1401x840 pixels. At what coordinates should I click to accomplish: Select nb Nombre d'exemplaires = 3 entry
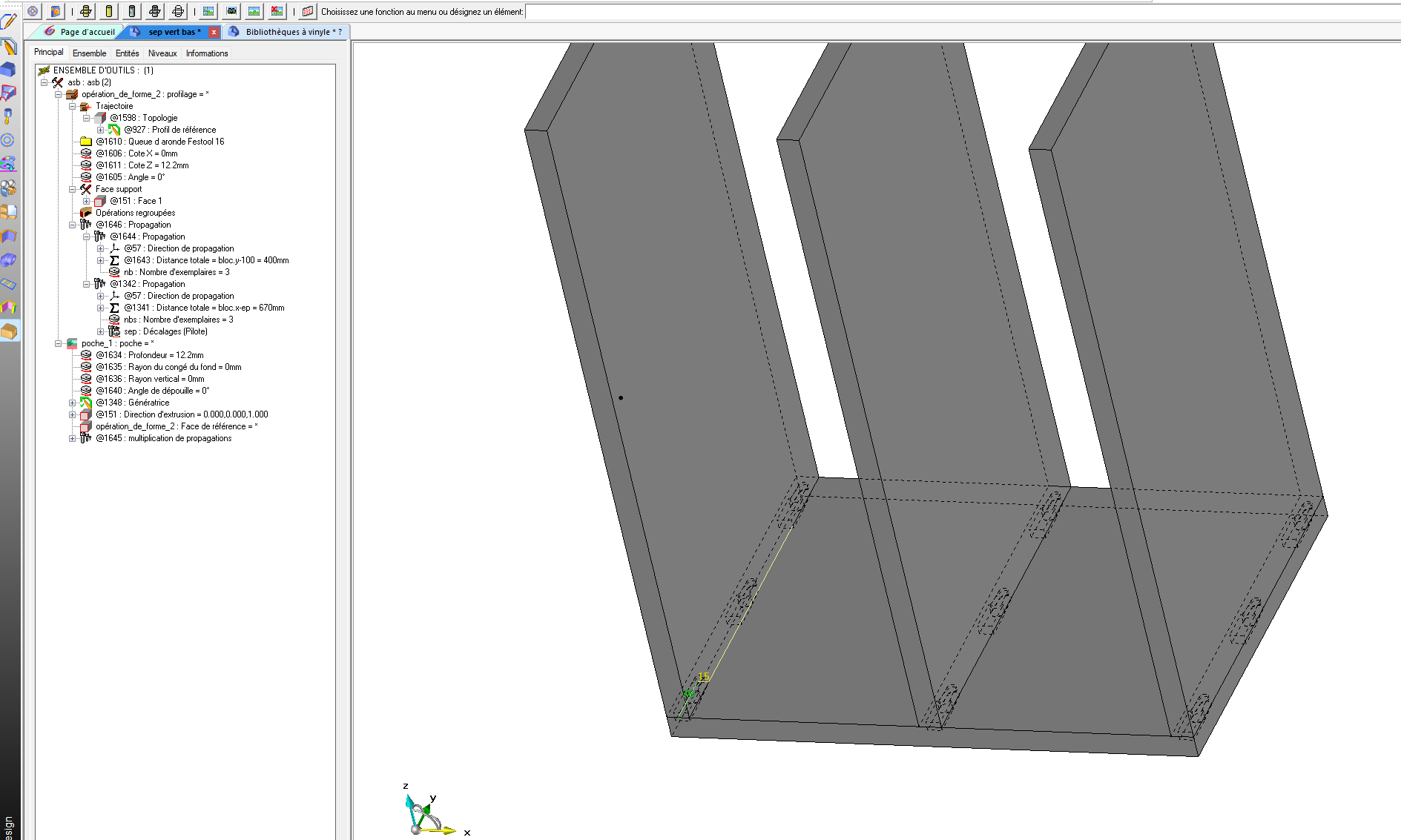coord(177,272)
